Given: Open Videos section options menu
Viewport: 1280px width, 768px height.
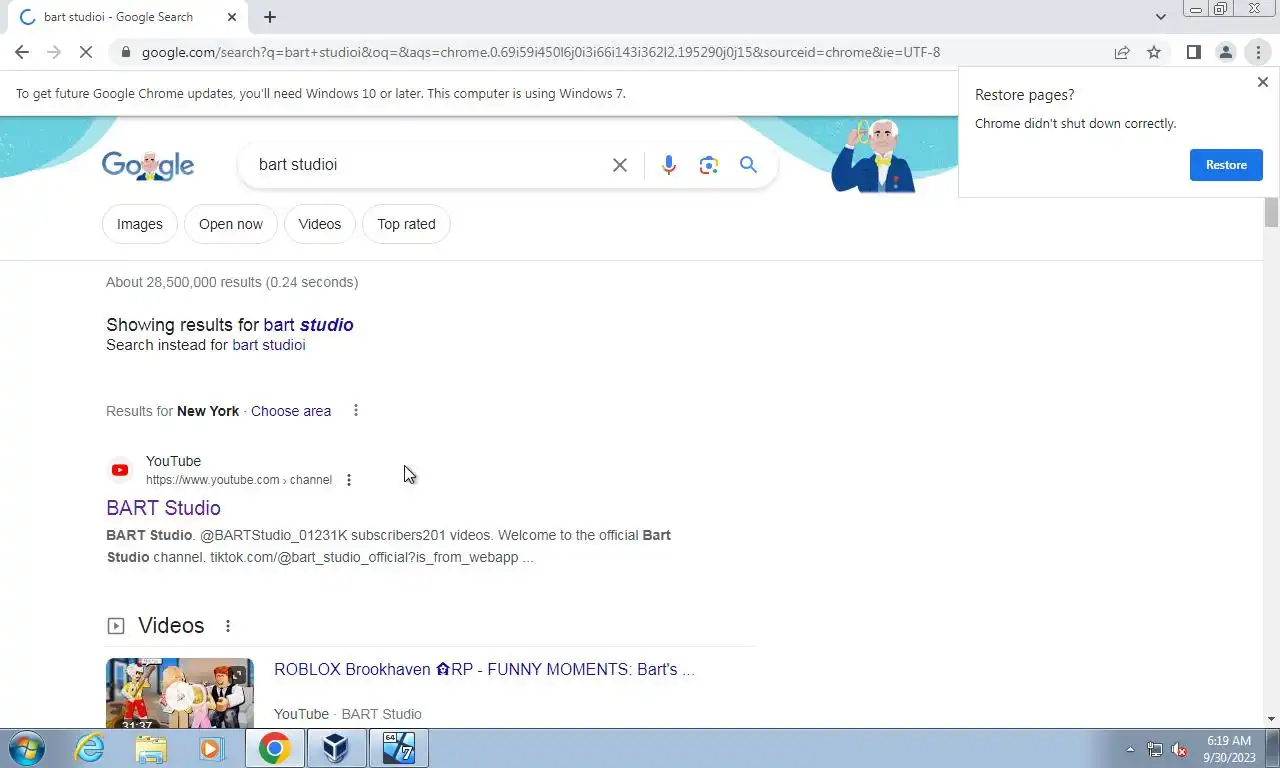Looking at the screenshot, I should click(228, 626).
